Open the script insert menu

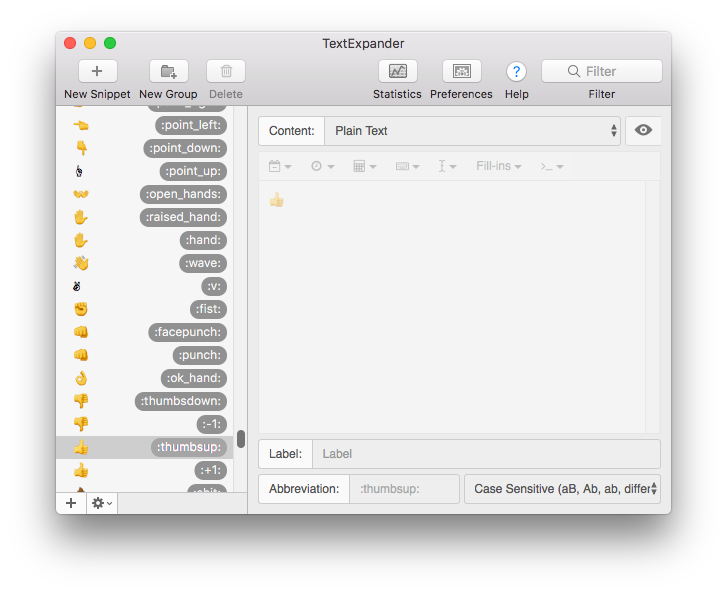click(552, 166)
